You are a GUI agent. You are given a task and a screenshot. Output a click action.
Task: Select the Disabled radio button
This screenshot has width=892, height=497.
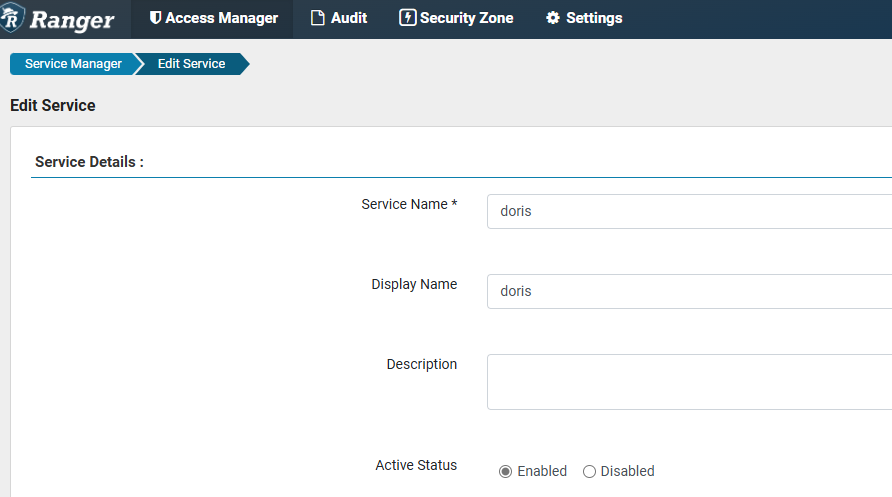(x=589, y=471)
